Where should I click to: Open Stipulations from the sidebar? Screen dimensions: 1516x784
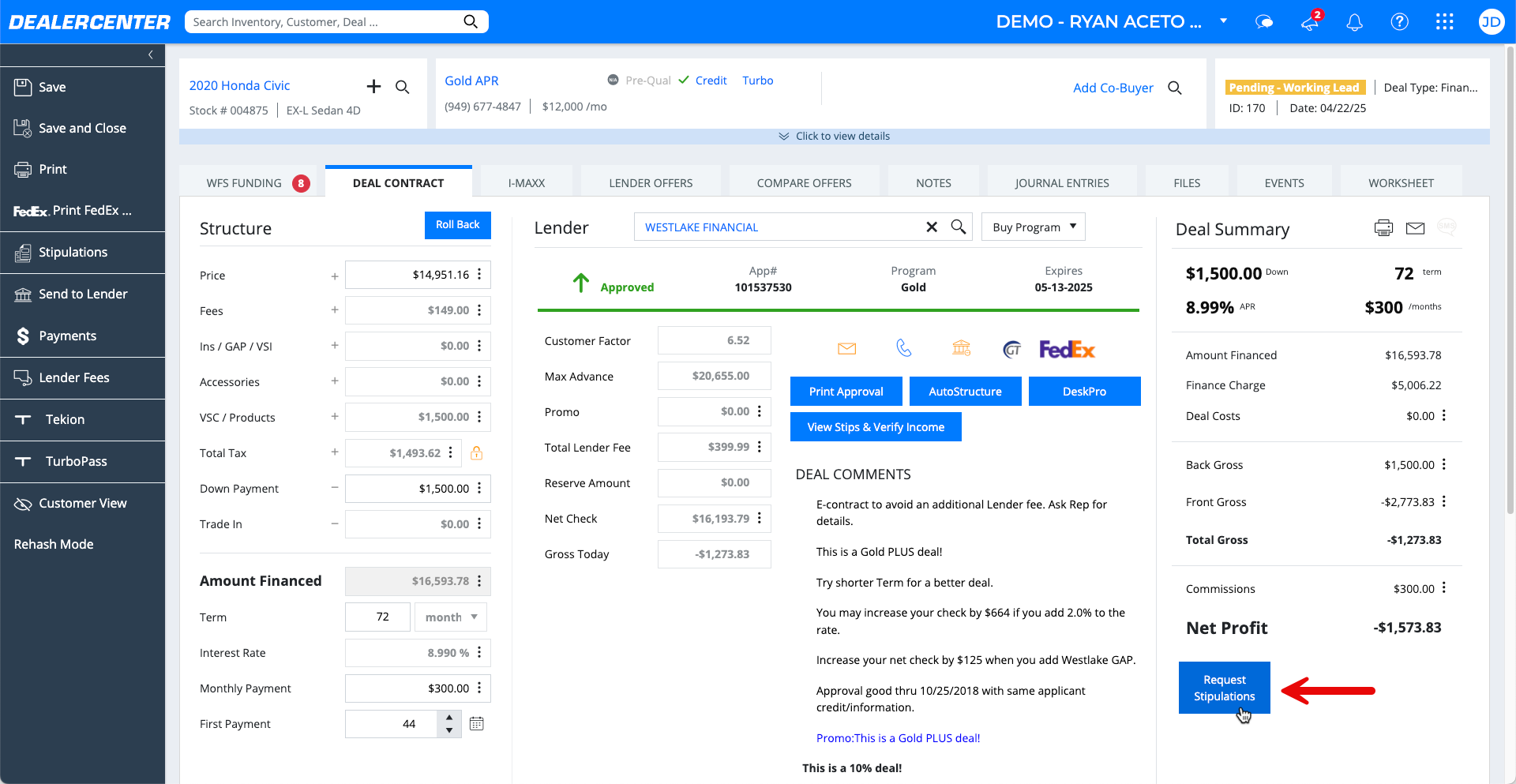[73, 252]
